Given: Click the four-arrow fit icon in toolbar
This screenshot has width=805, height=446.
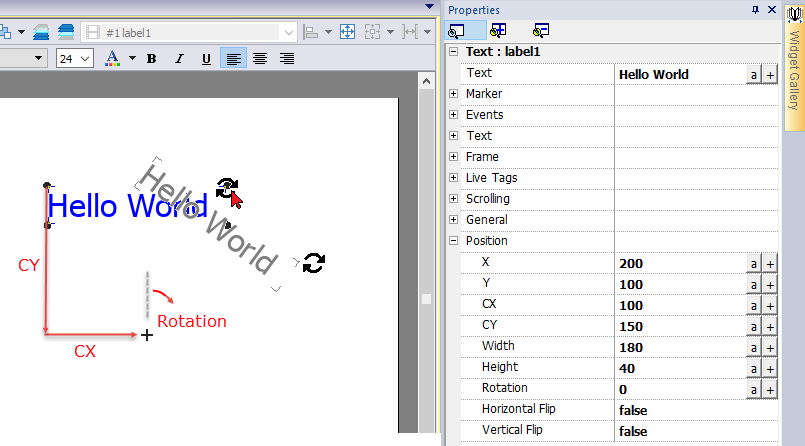Looking at the screenshot, I should (x=348, y=32).
